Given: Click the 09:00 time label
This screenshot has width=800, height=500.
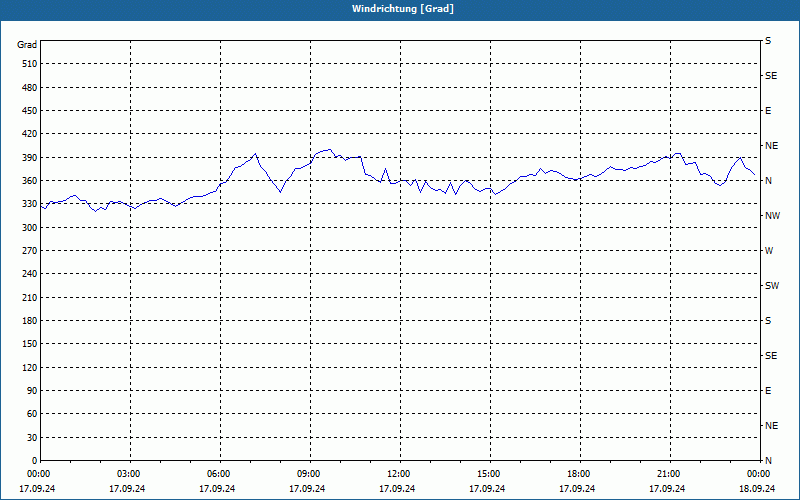Looking at the screenshot, I should coord(308,474).
